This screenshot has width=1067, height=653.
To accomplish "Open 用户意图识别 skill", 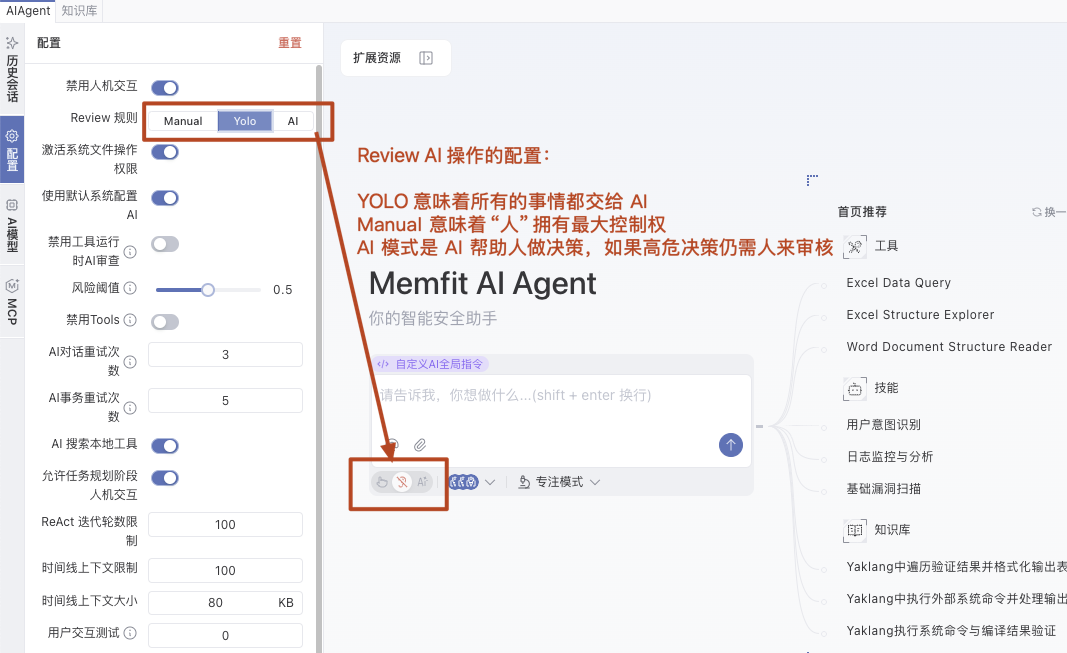I will 883,424.
